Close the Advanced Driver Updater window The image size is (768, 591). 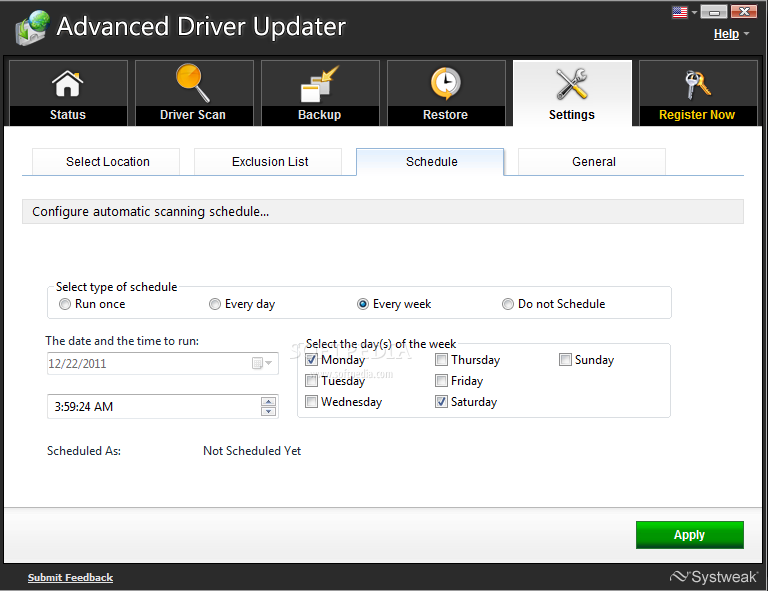point(744,12)
